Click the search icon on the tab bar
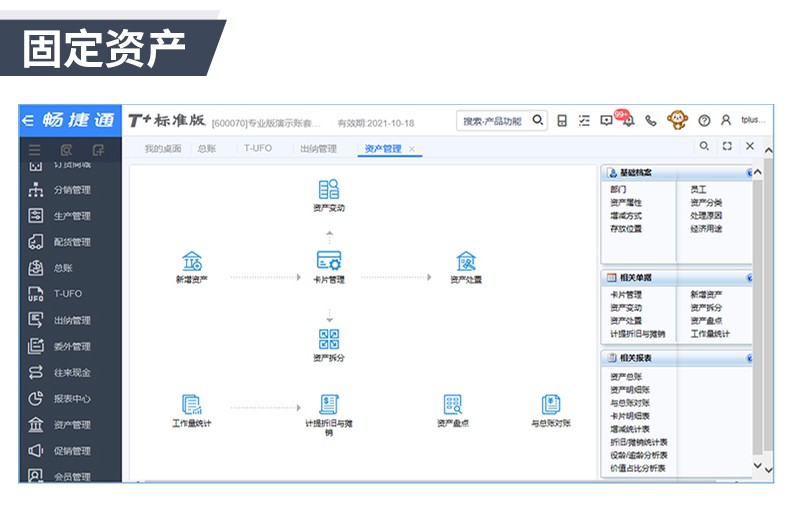790x531 pixels. point(704,146)
